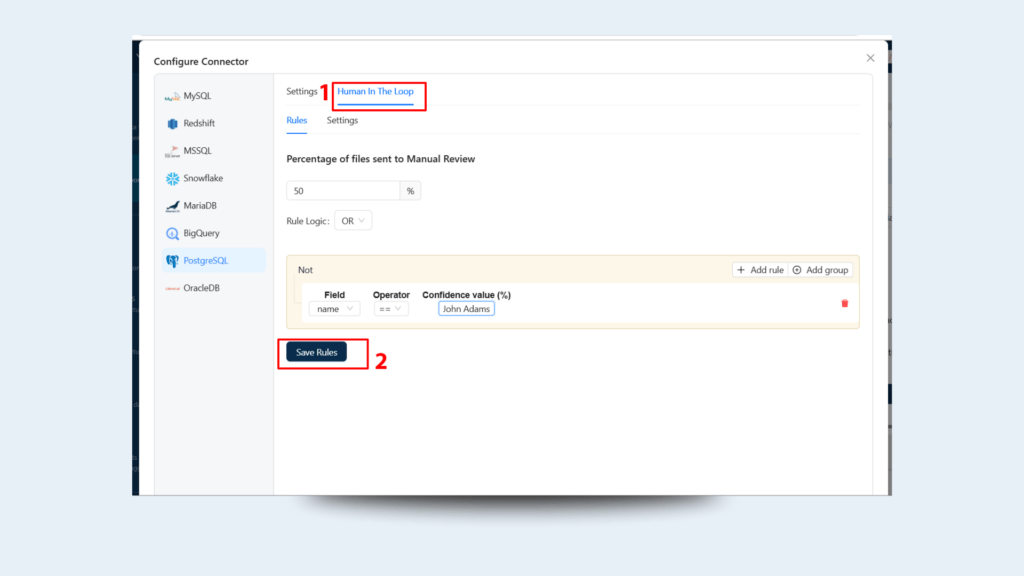The image size is (1024, 576).
Task: Choose the OracleDB connector icon
Action: [x=172, y=288]
